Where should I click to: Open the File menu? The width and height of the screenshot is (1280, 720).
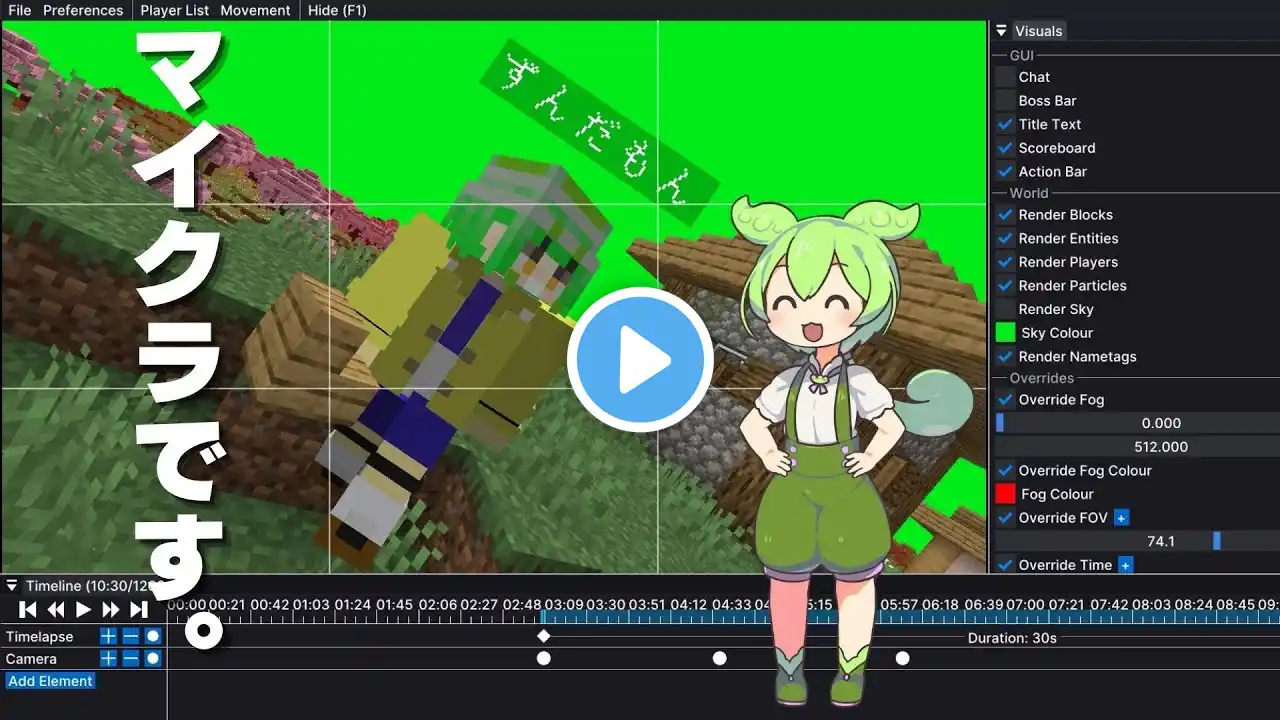(19, 10)
